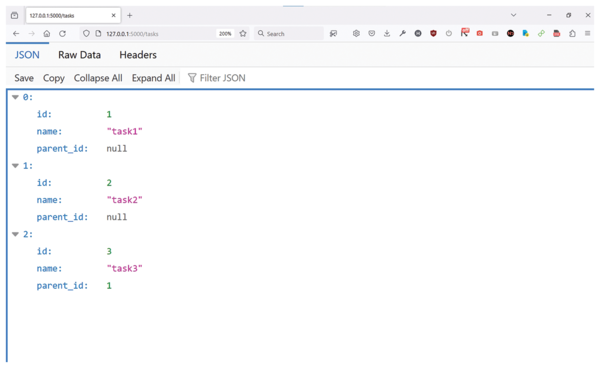Reload the page with the refresh icon

62,34
